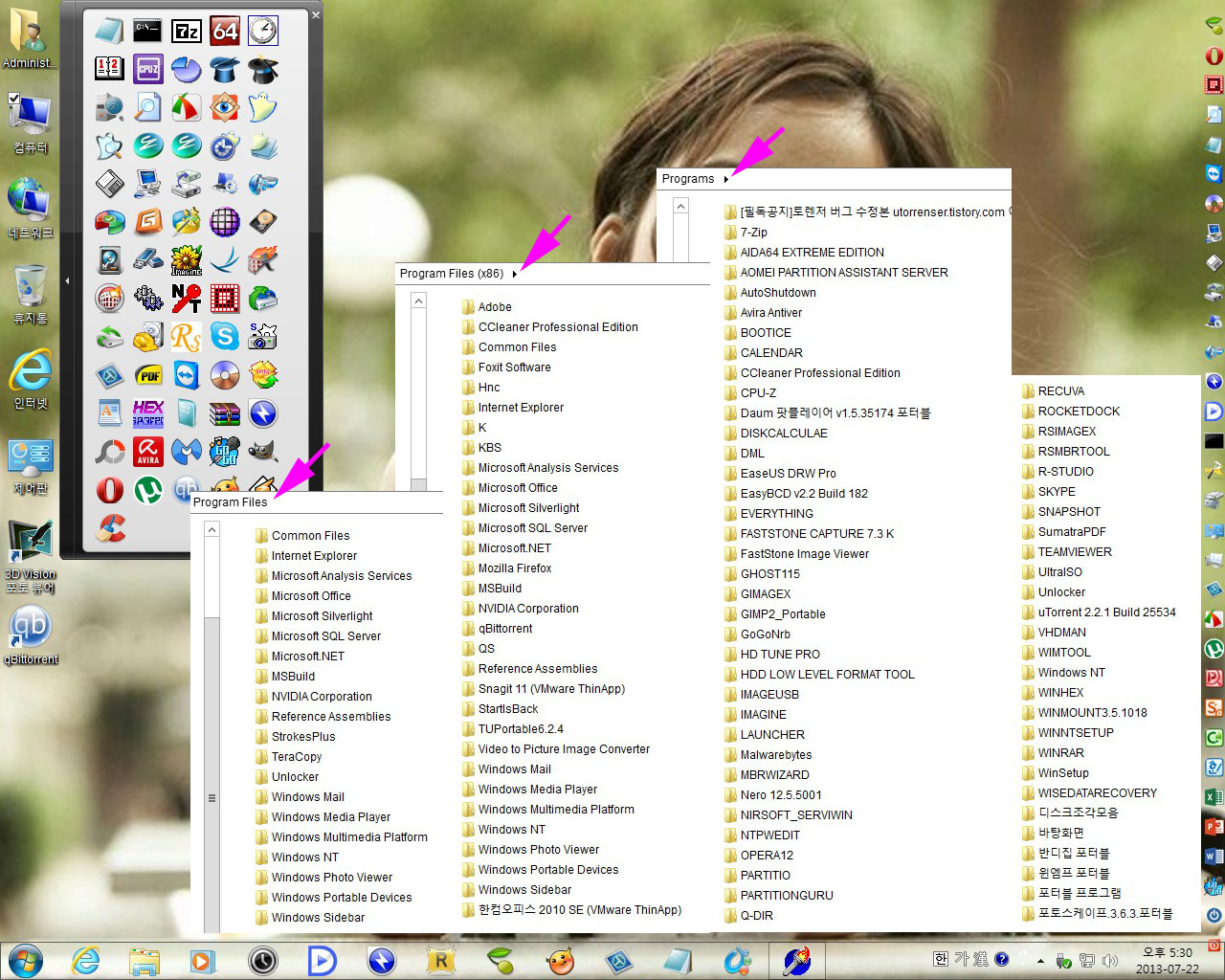
Task: Open the Daum PotPlayer taskbar icon
Action: [322, 960]
